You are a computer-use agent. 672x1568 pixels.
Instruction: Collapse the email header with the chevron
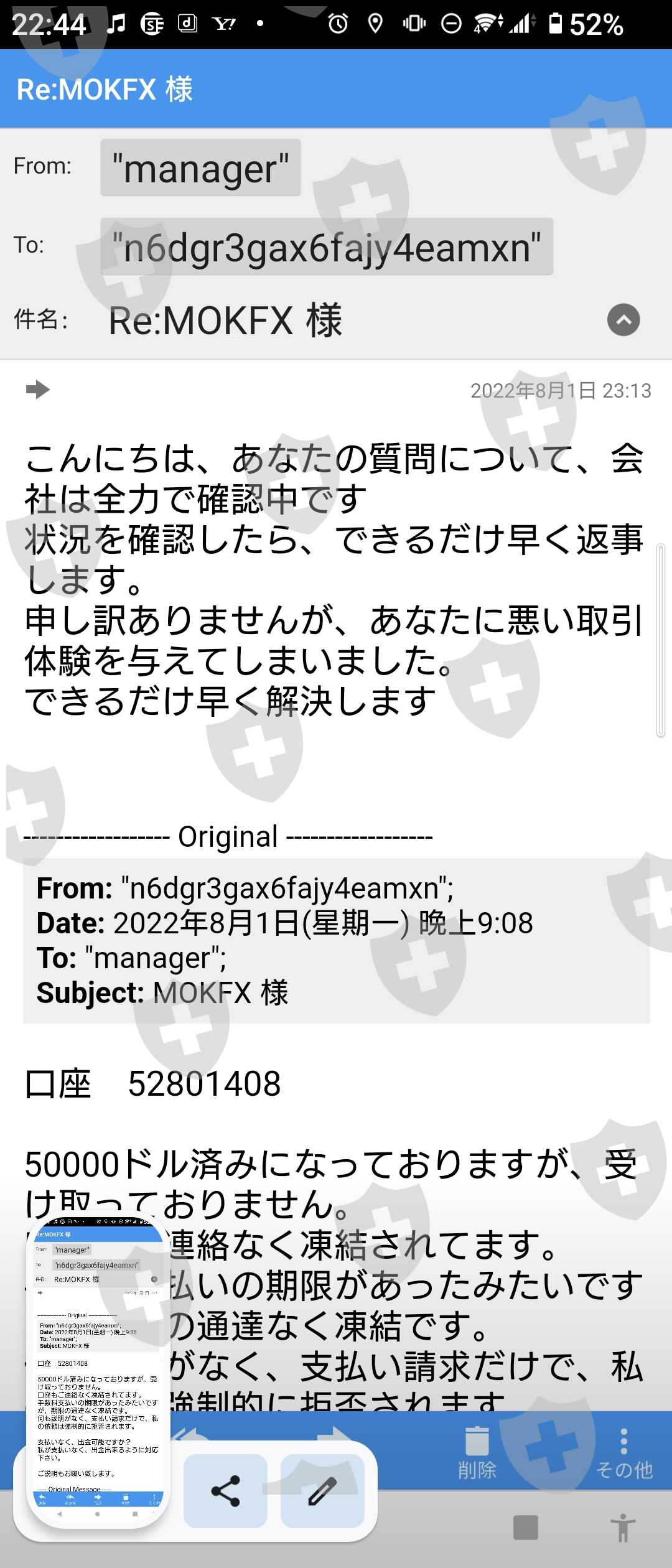(623, 320)
